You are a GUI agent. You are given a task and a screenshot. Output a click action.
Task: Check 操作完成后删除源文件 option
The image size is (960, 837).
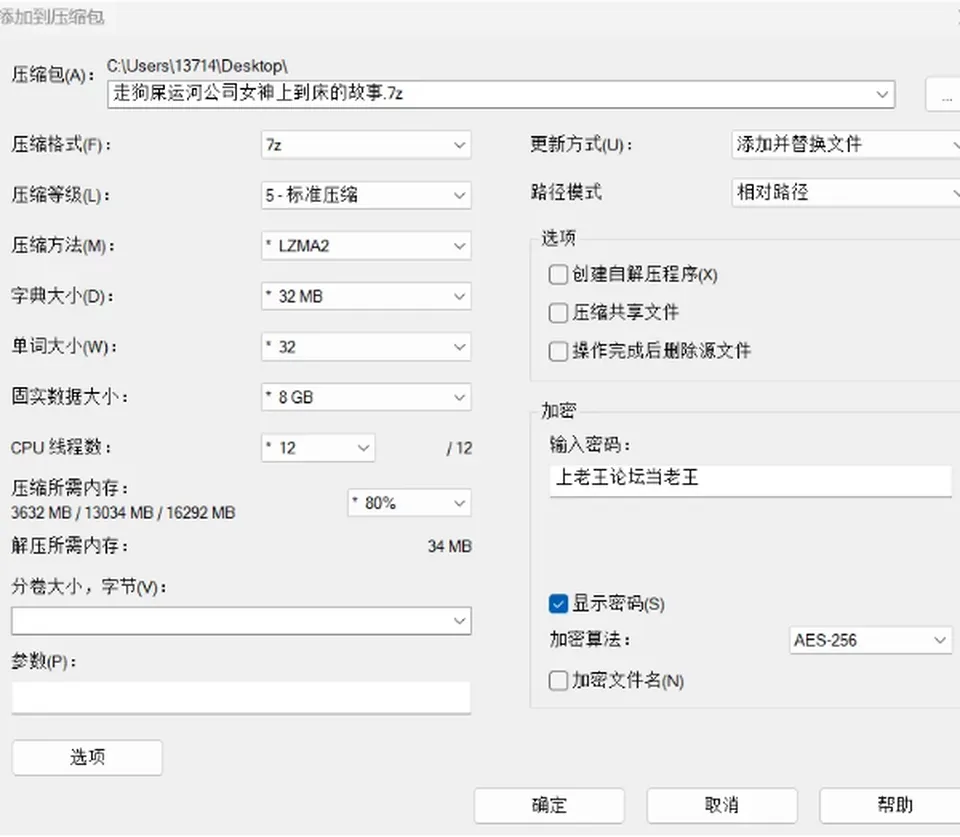(x=558, y=351)
